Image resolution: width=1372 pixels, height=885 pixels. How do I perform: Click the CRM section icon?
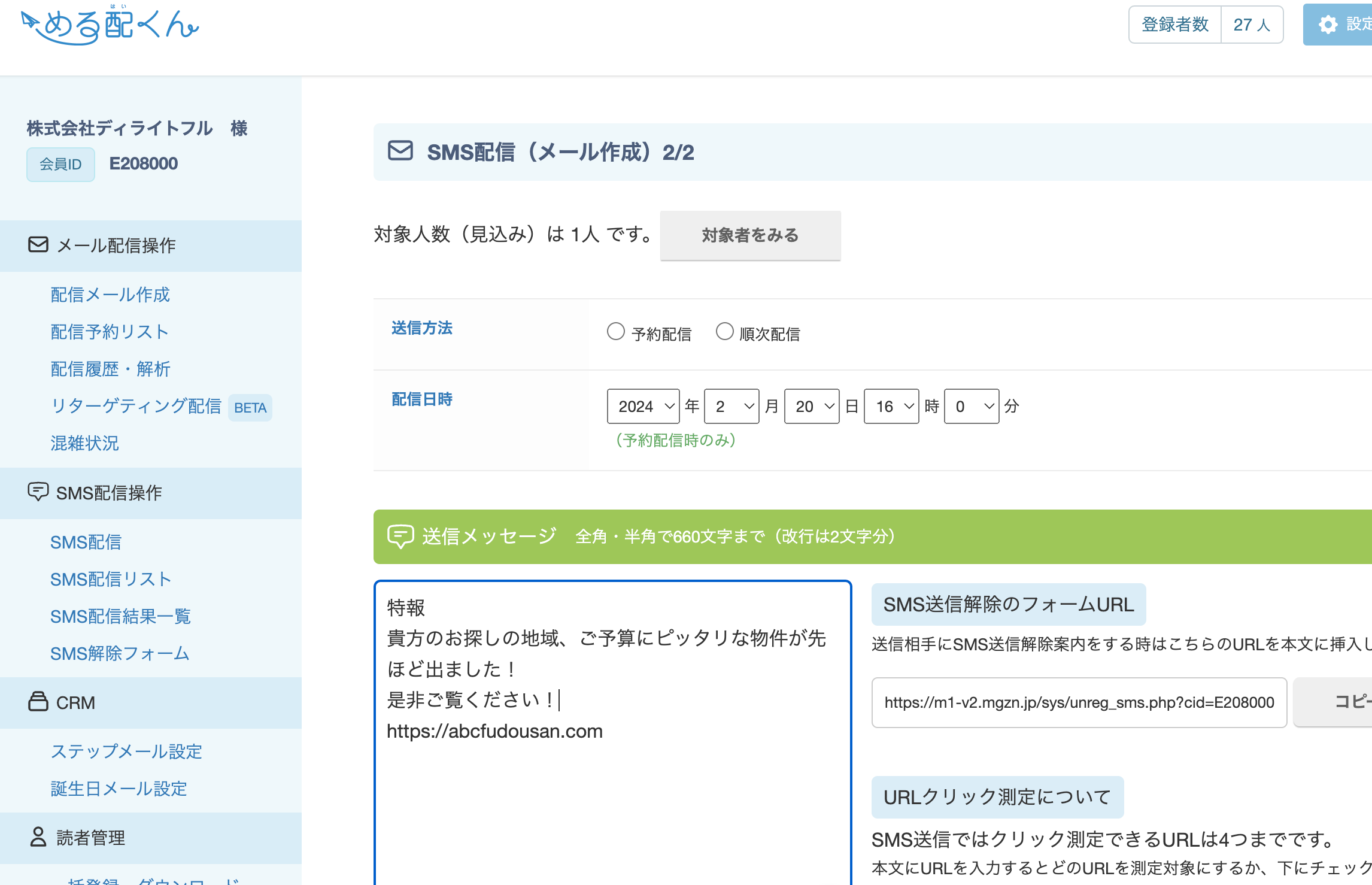(38, 702)
